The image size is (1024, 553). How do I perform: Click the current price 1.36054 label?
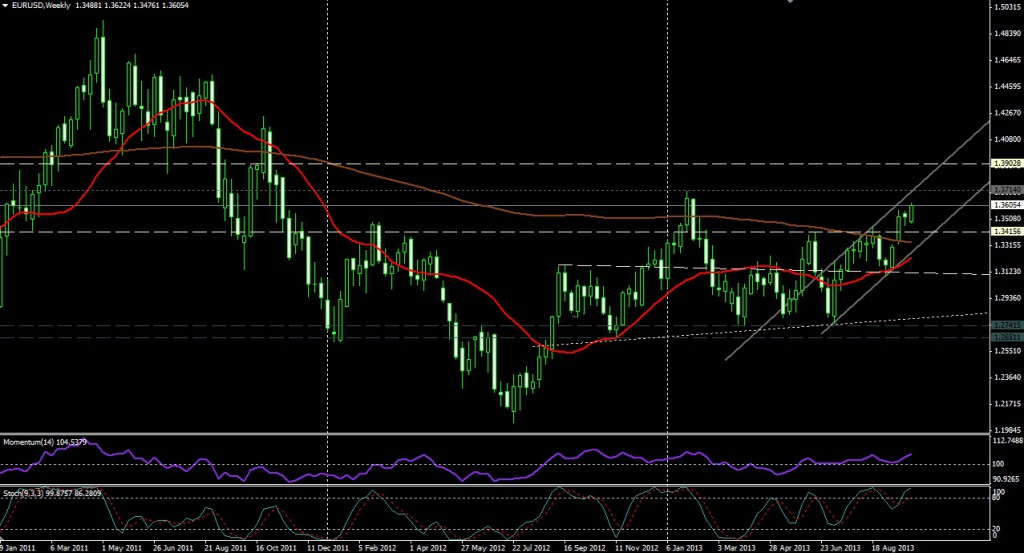pos(1005,205)
